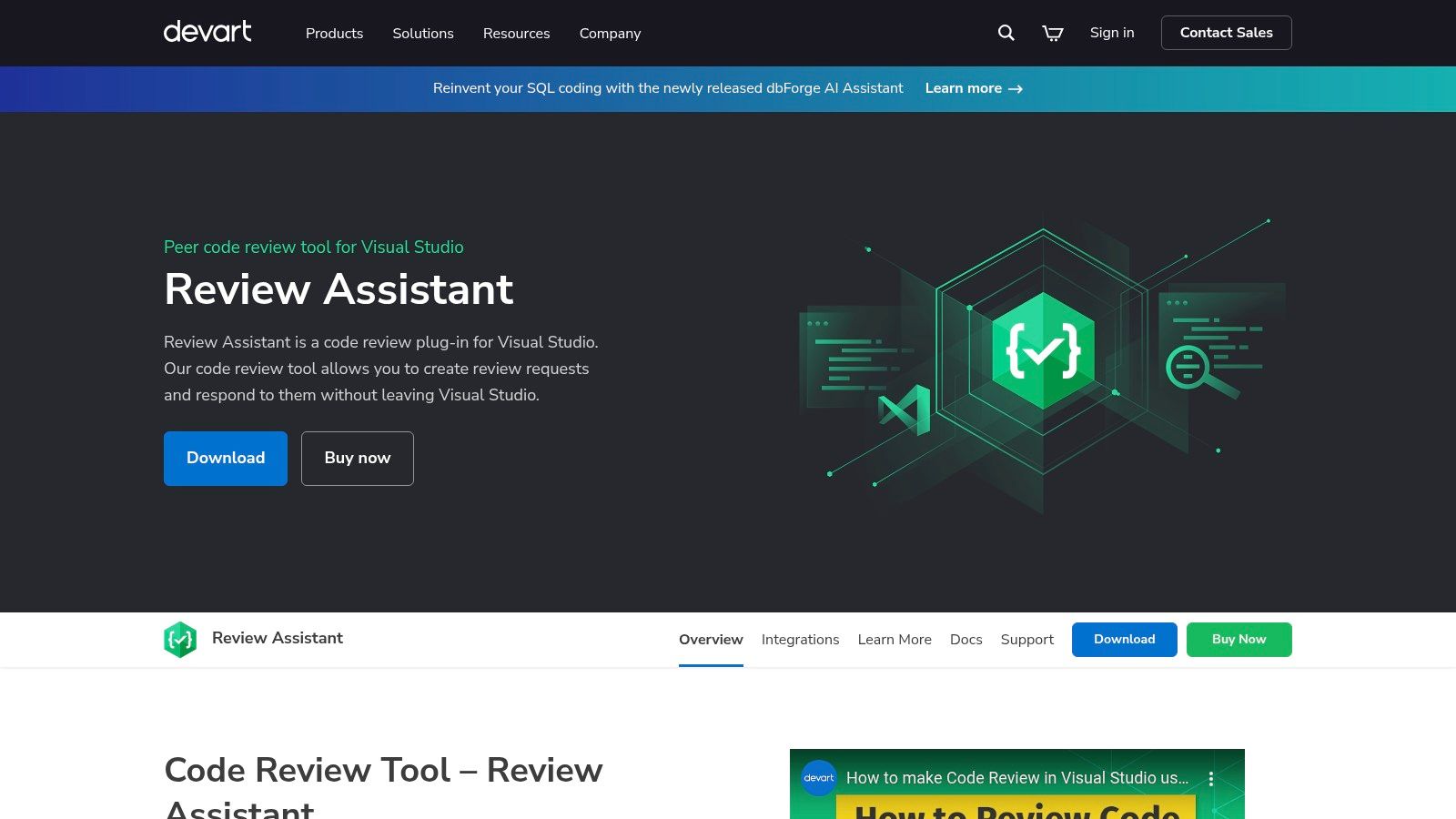Screen dimensions: 1456x819
Task: Switch to the Integrations tab
Action: 800,640
